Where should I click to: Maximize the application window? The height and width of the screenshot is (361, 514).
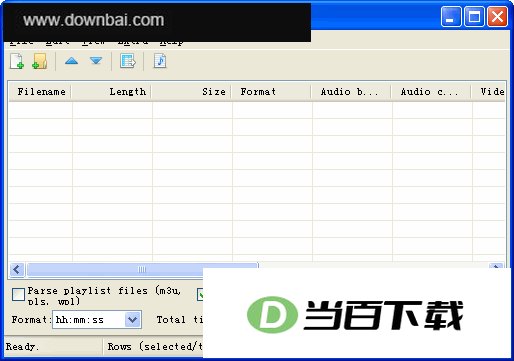tap(474, 16)
